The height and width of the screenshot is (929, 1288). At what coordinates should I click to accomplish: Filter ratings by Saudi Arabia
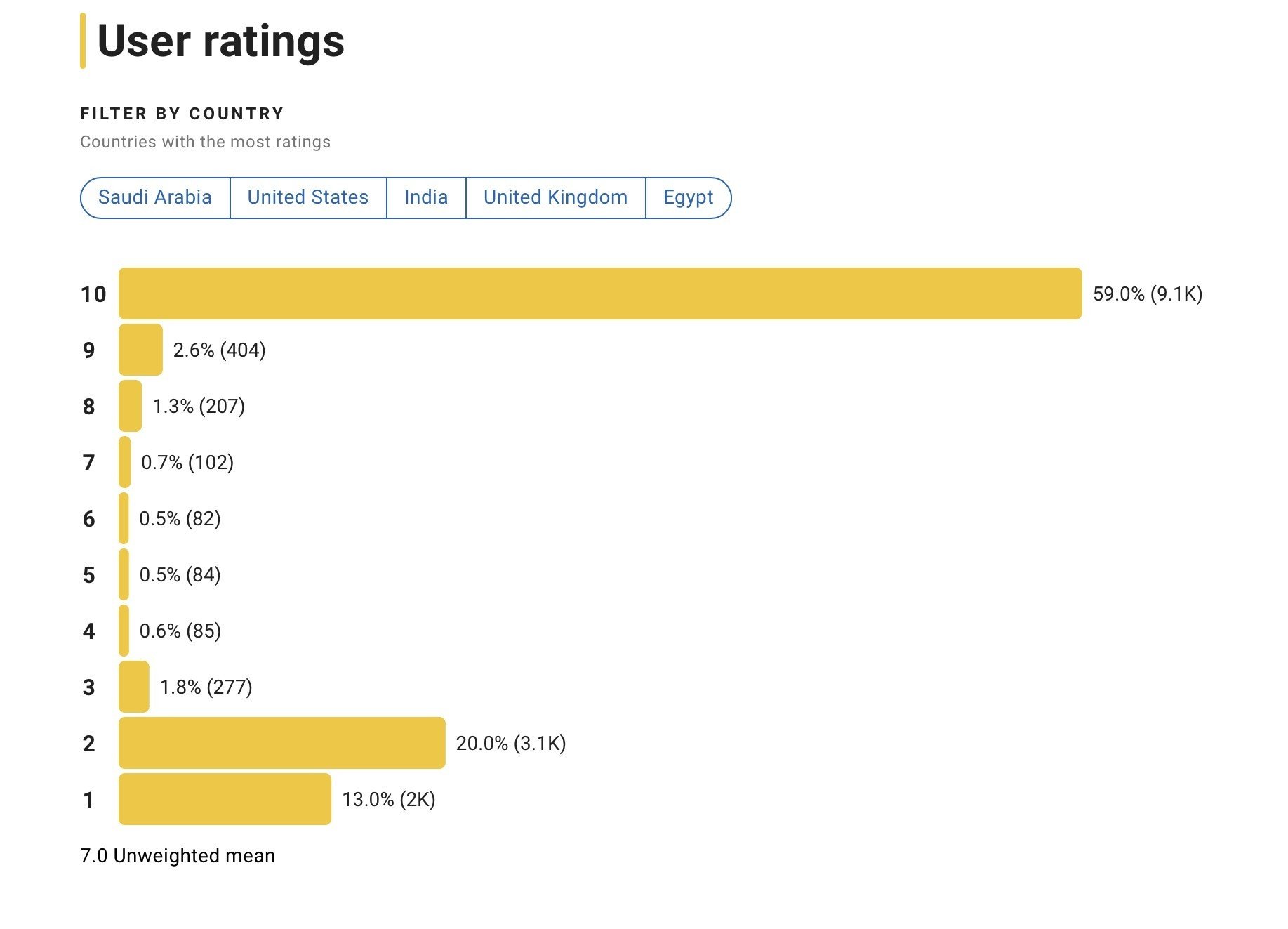pos(155,197)
